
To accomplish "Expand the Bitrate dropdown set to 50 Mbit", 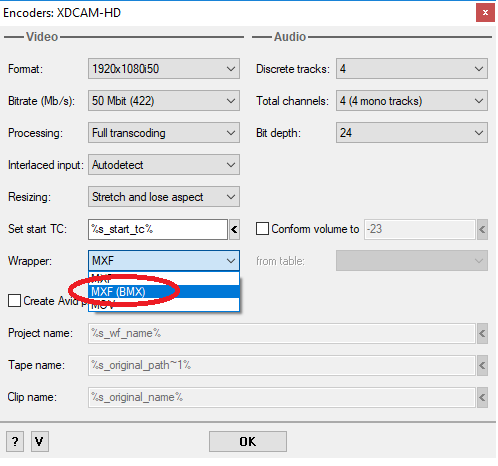I will click(x=164, y=101).
